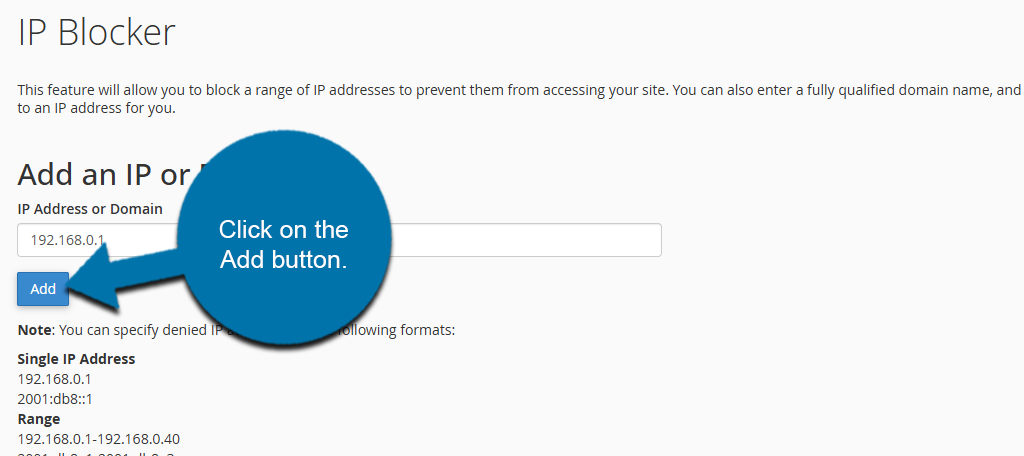Click the bold "Note" word below the Add button

coord(35,329)
